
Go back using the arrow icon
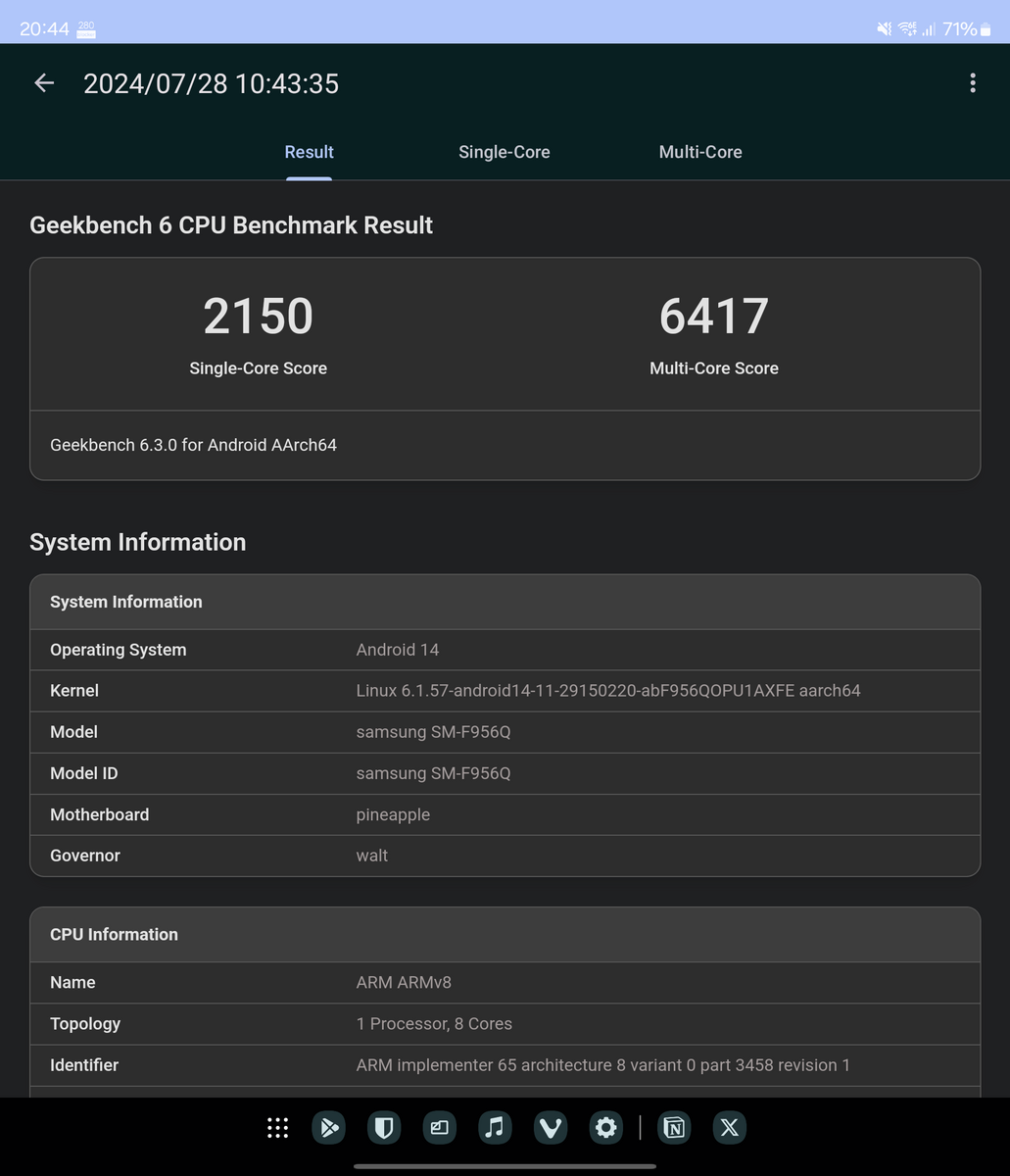[x=44, y=83]
